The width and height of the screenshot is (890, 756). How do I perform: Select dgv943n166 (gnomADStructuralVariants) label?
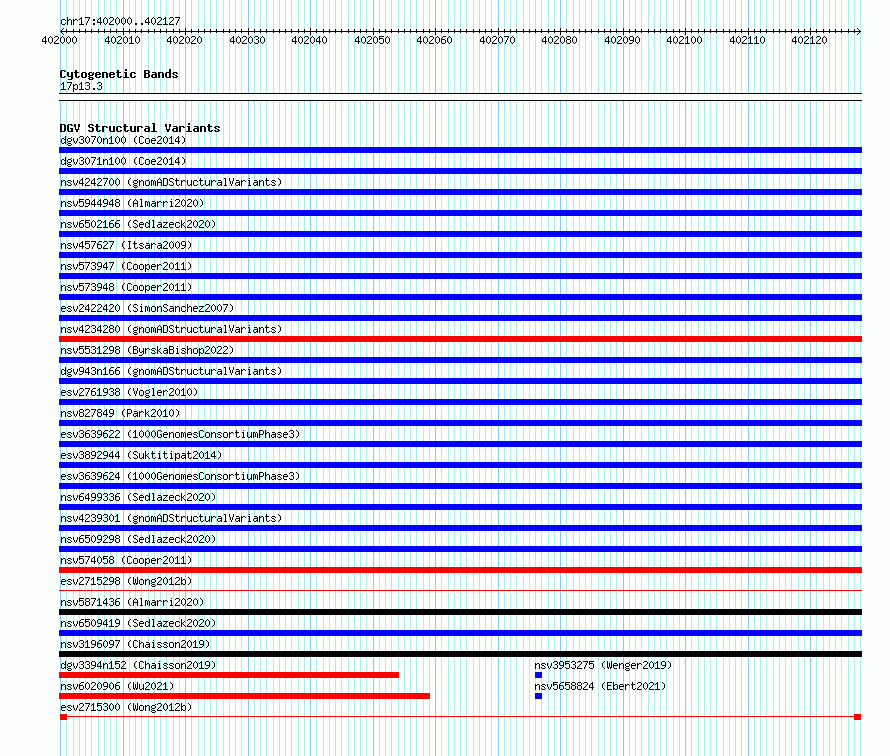point(171,371)
